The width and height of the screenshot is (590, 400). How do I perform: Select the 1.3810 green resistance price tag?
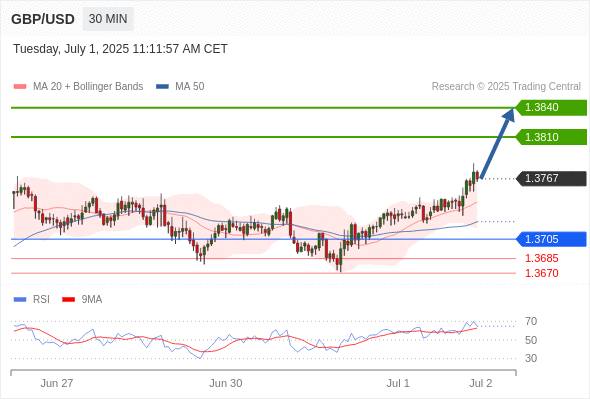(551, 137)
